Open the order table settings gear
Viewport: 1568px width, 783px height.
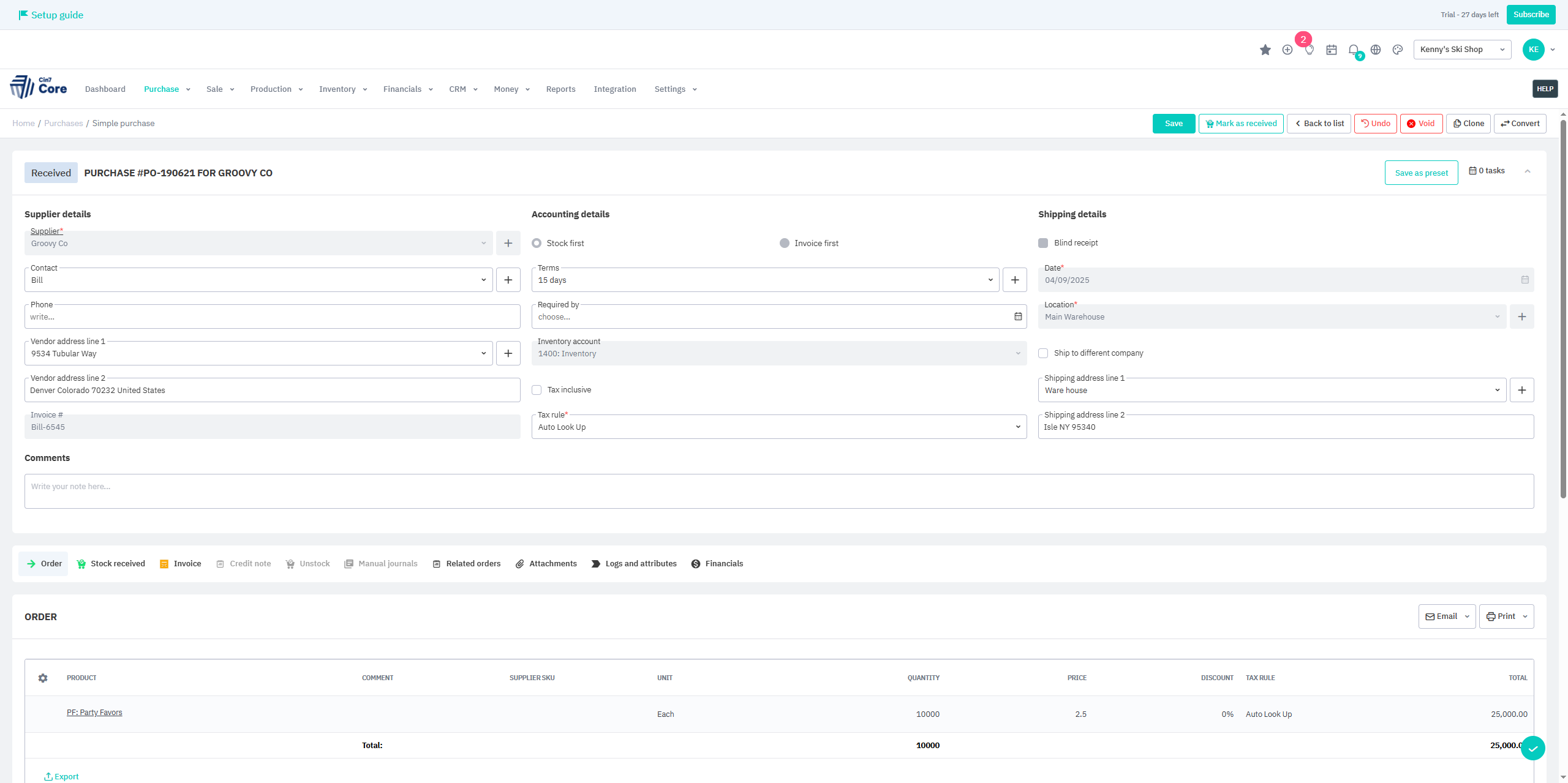(x=43, y=678)
